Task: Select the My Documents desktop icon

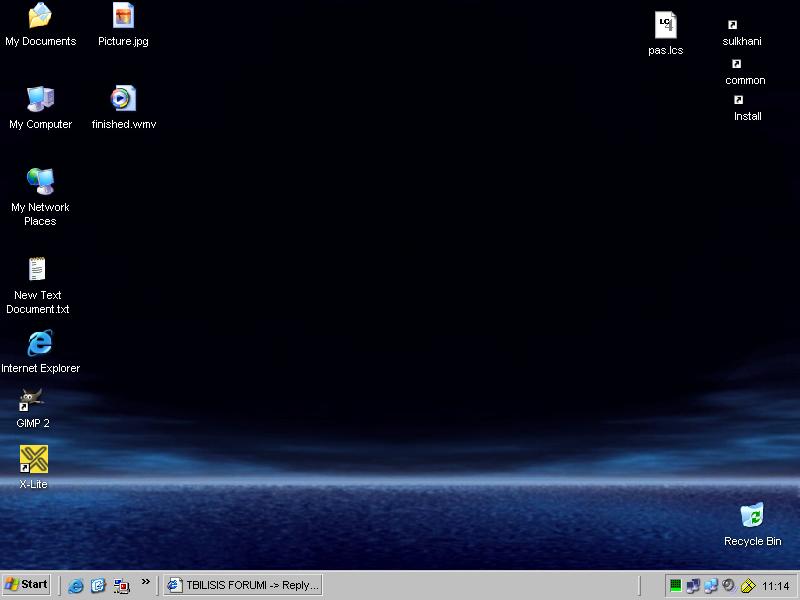Action: (40, 15)
